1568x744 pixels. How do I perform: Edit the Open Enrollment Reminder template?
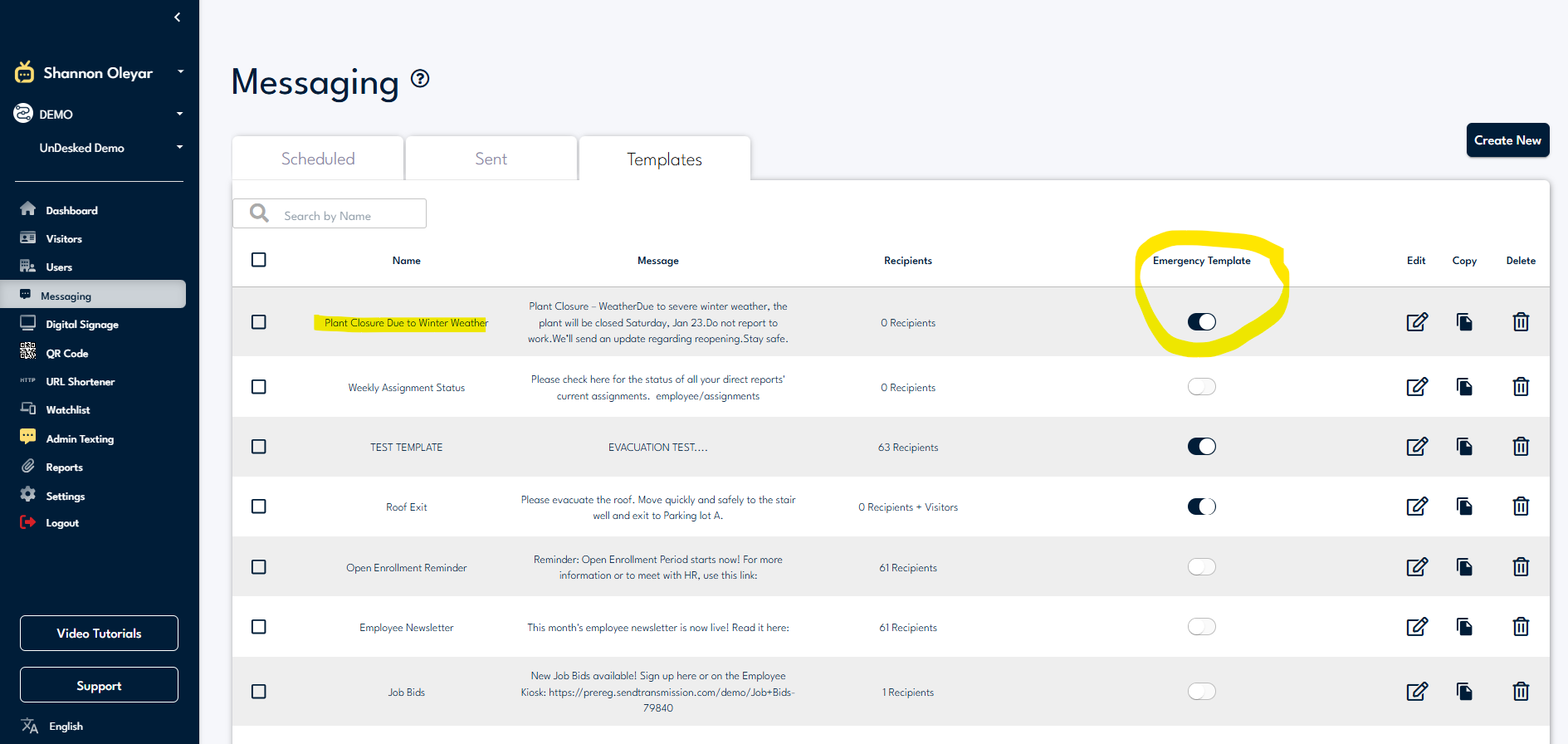[x=1416, y=567]
